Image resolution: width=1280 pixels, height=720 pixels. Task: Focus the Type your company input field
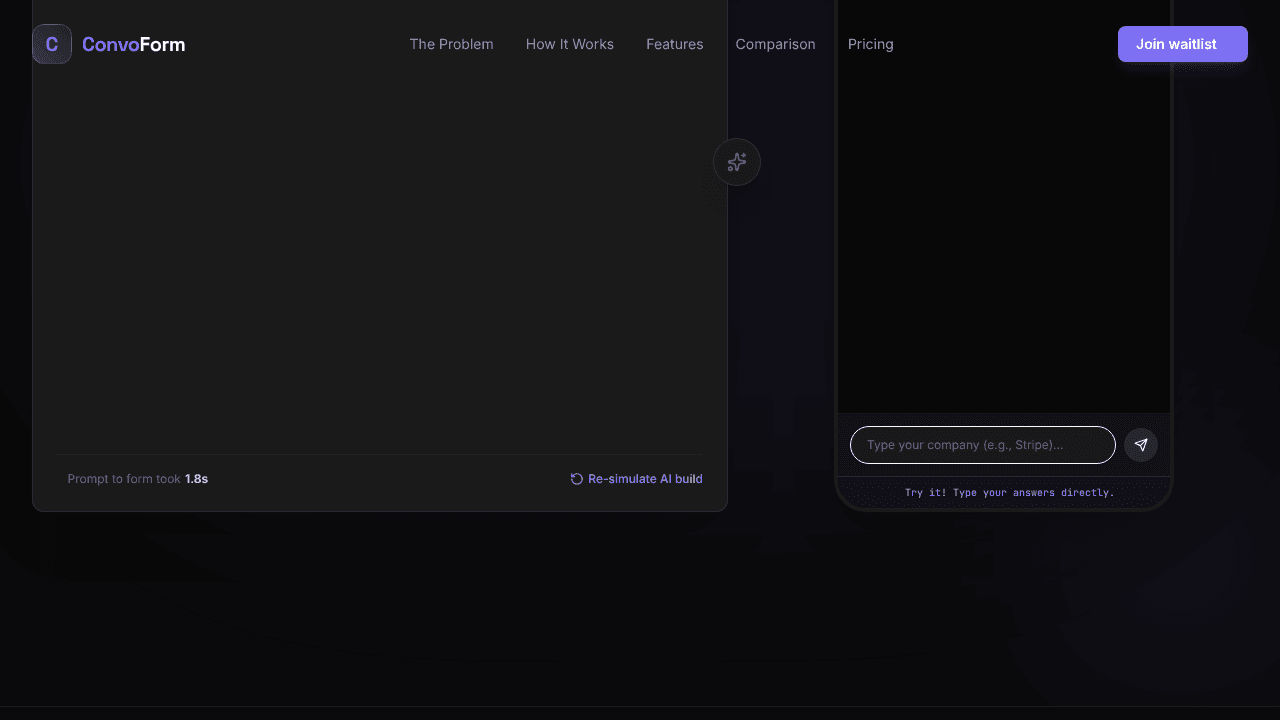tap(983, 445)
